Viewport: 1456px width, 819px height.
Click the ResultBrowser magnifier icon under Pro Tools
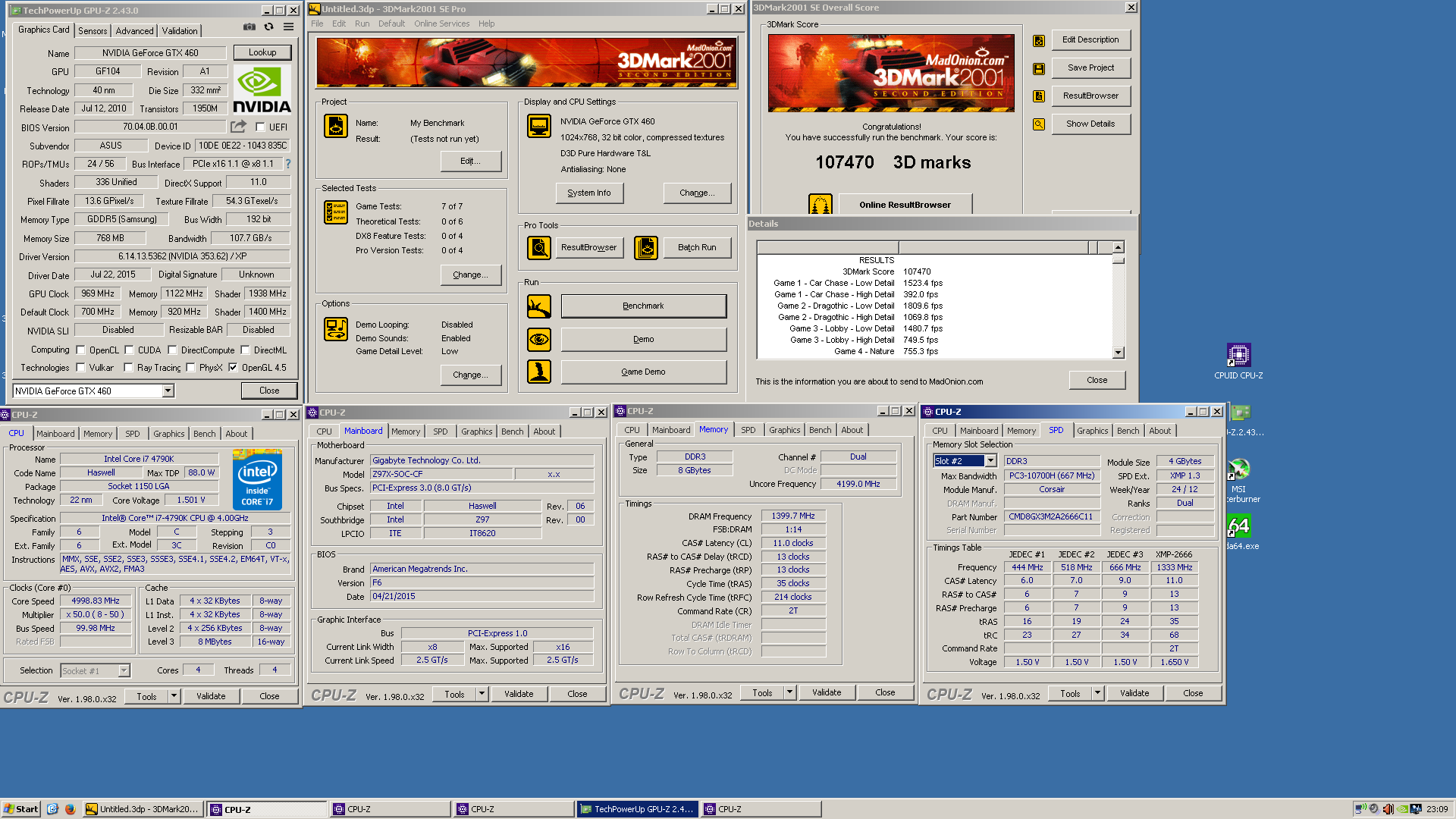[539, 247]
